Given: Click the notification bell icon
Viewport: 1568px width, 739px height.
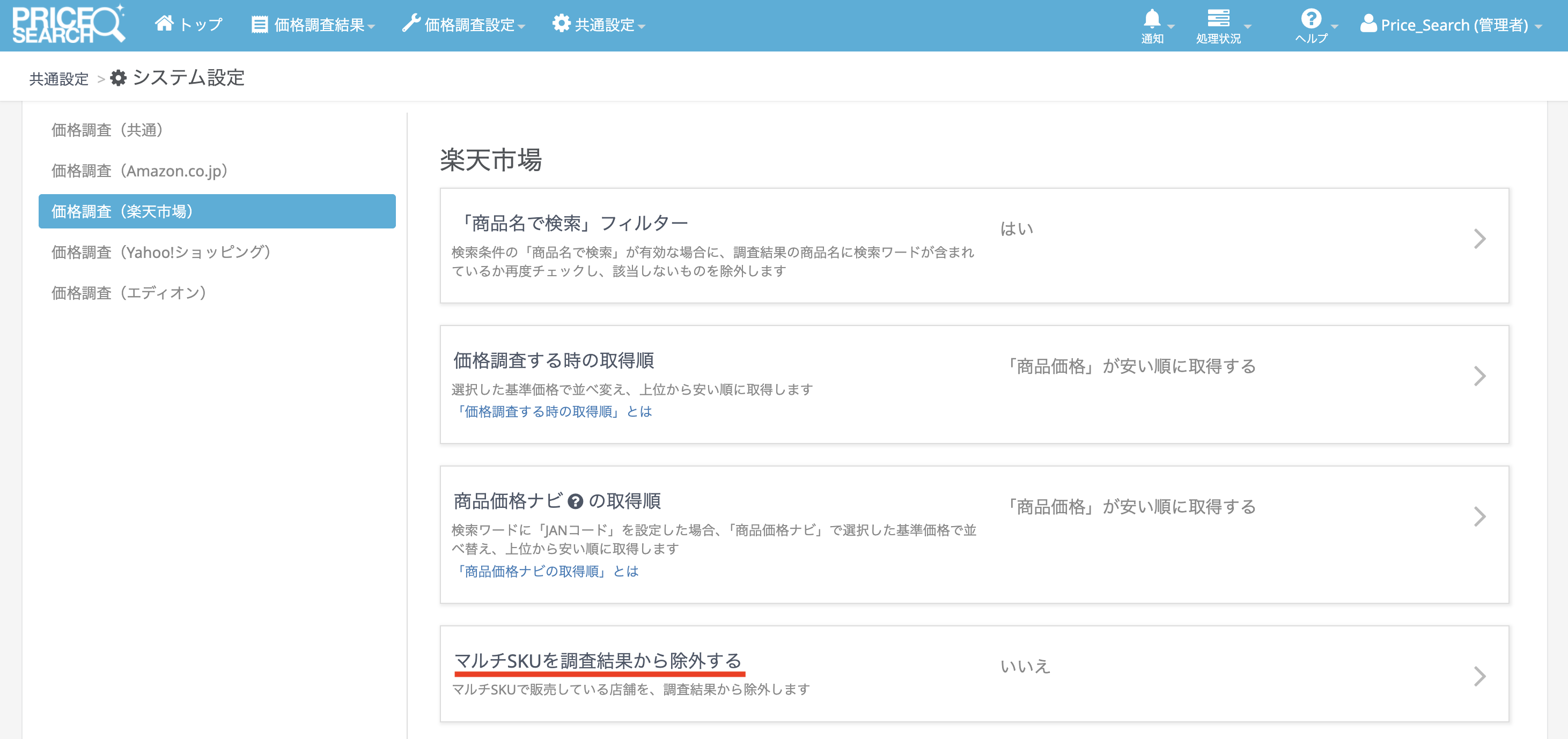Looking at the screenshot, I should pyautogui.click(x=1152, y=19).
